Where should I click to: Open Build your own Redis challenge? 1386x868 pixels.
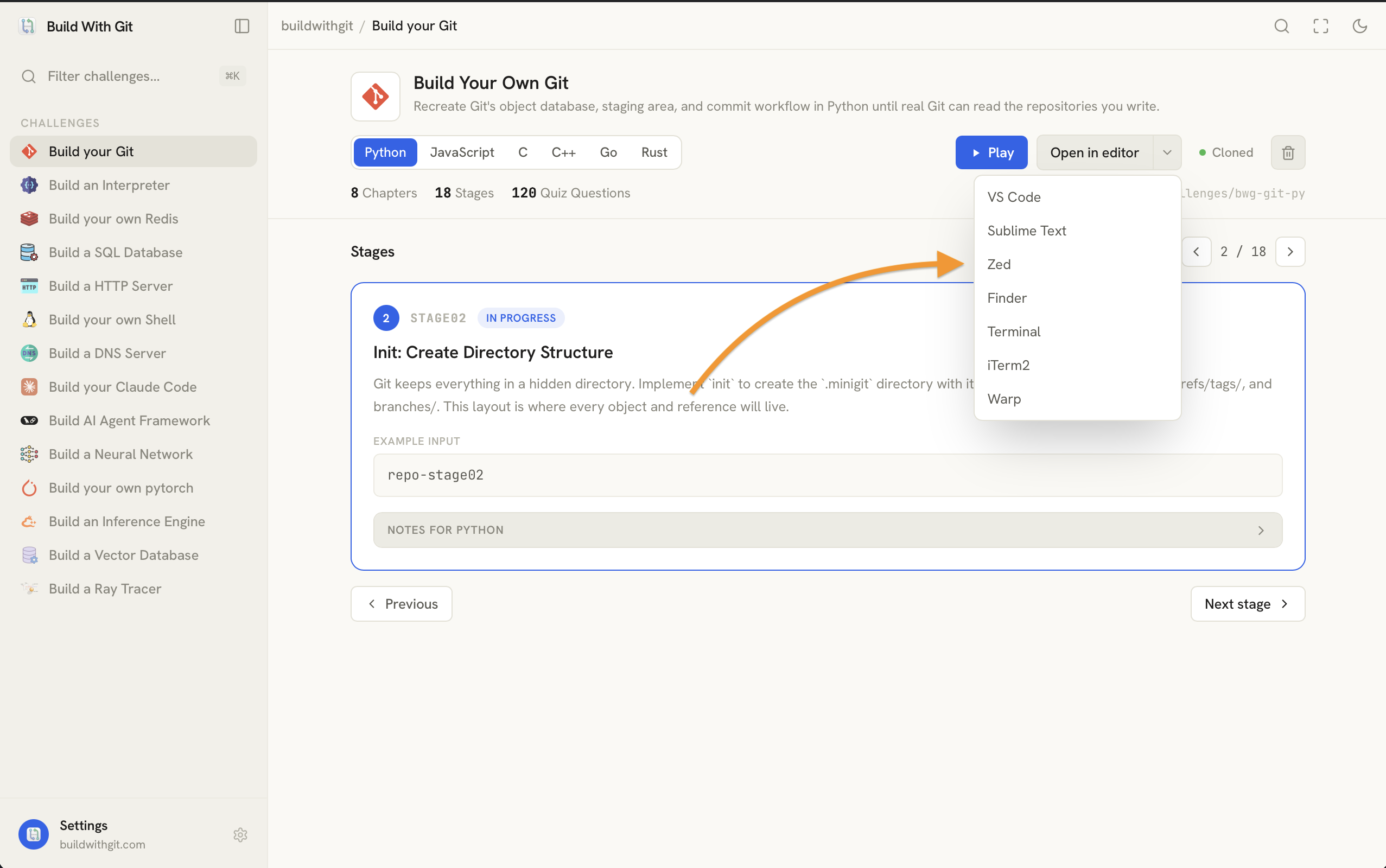133,219
